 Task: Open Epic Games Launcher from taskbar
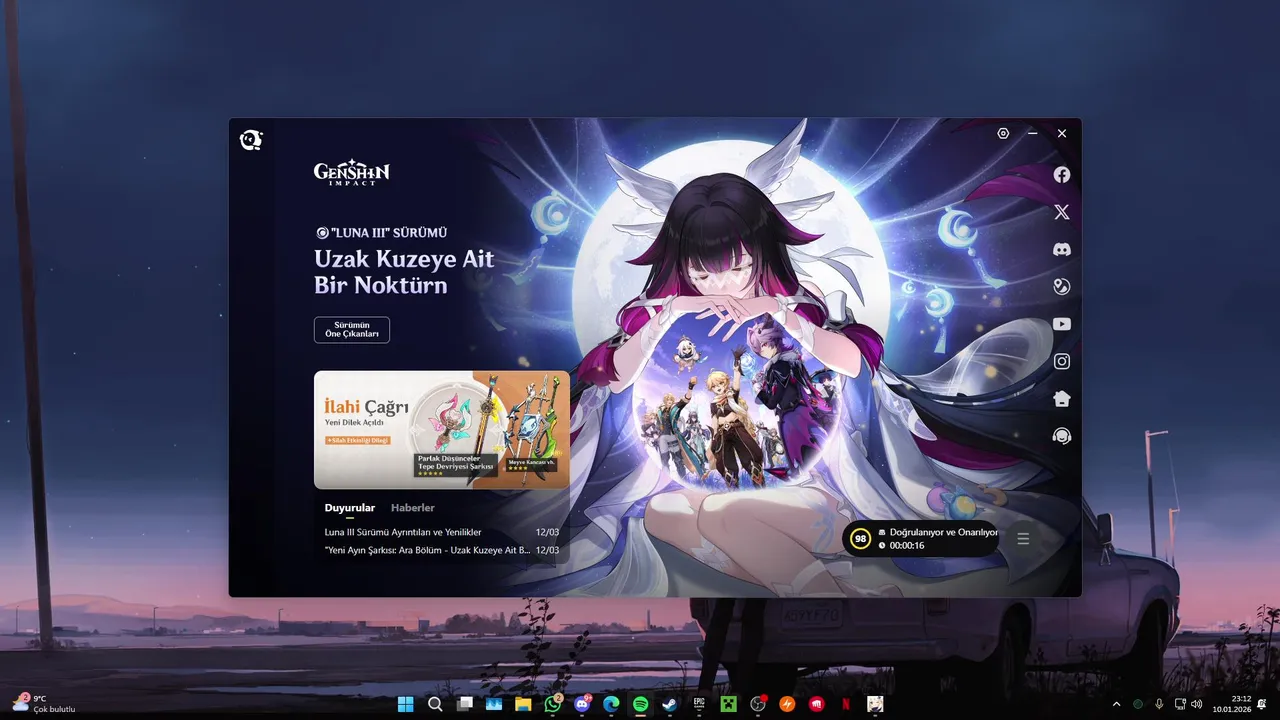point(699,704)
